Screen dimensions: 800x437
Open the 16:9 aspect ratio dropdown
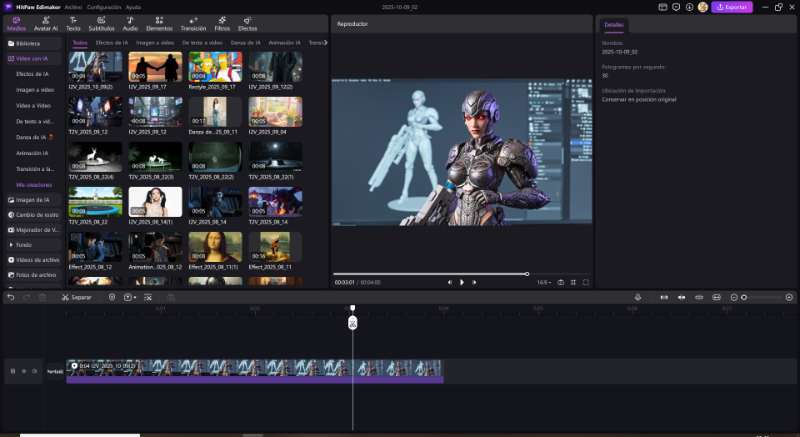pos(544,282)
